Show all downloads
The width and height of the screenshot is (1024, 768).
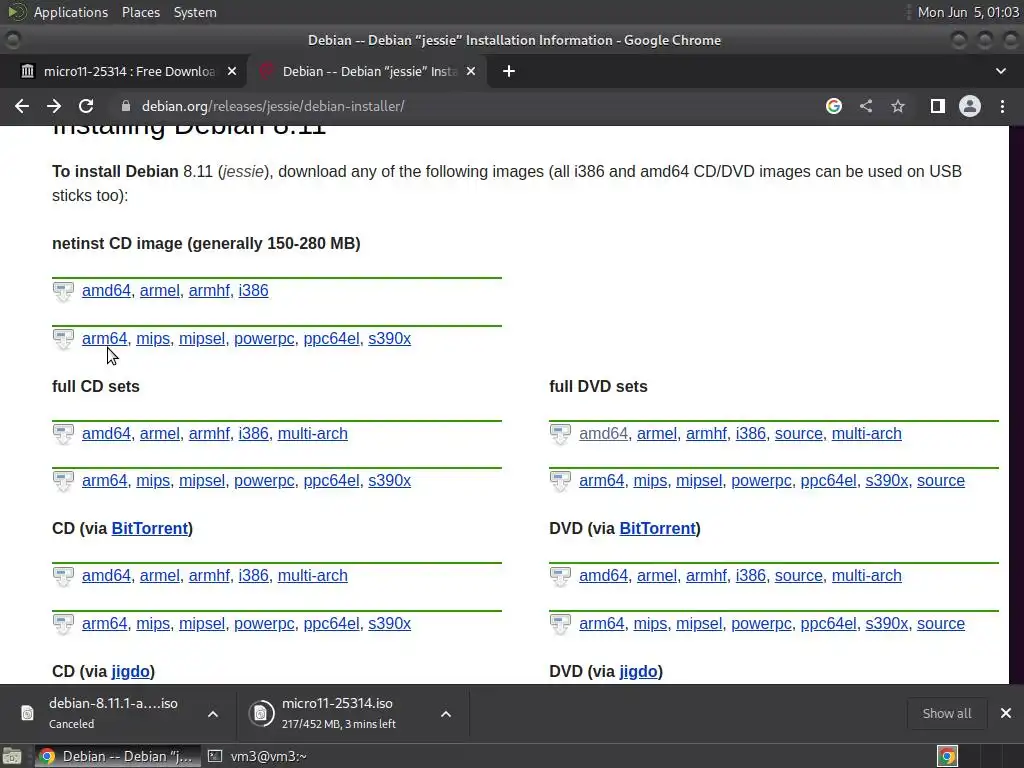pos(946,713)
